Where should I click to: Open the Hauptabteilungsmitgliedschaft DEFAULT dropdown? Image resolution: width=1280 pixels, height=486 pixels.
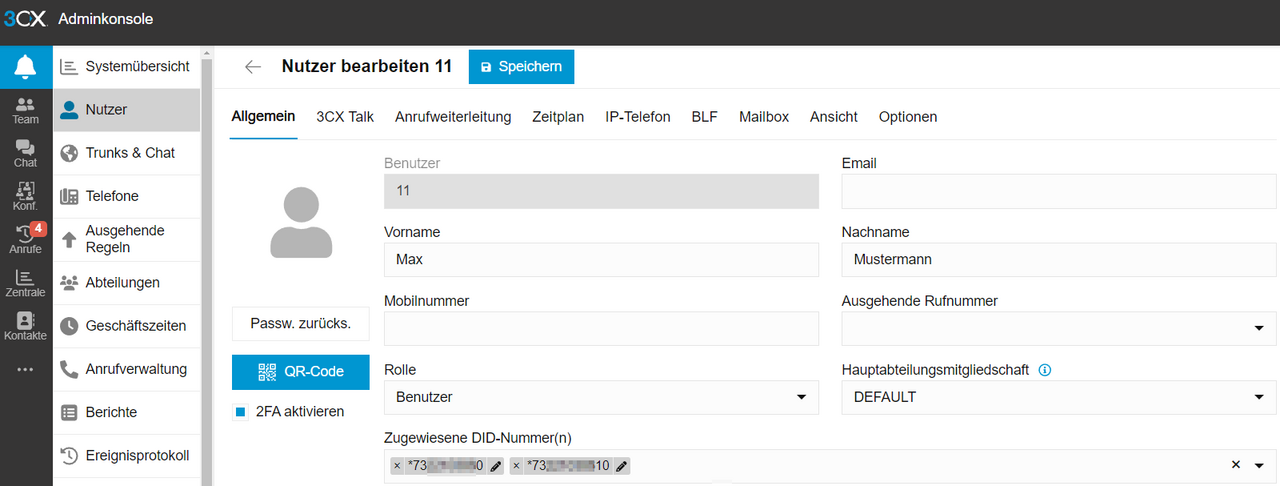tap(1059, 397)
